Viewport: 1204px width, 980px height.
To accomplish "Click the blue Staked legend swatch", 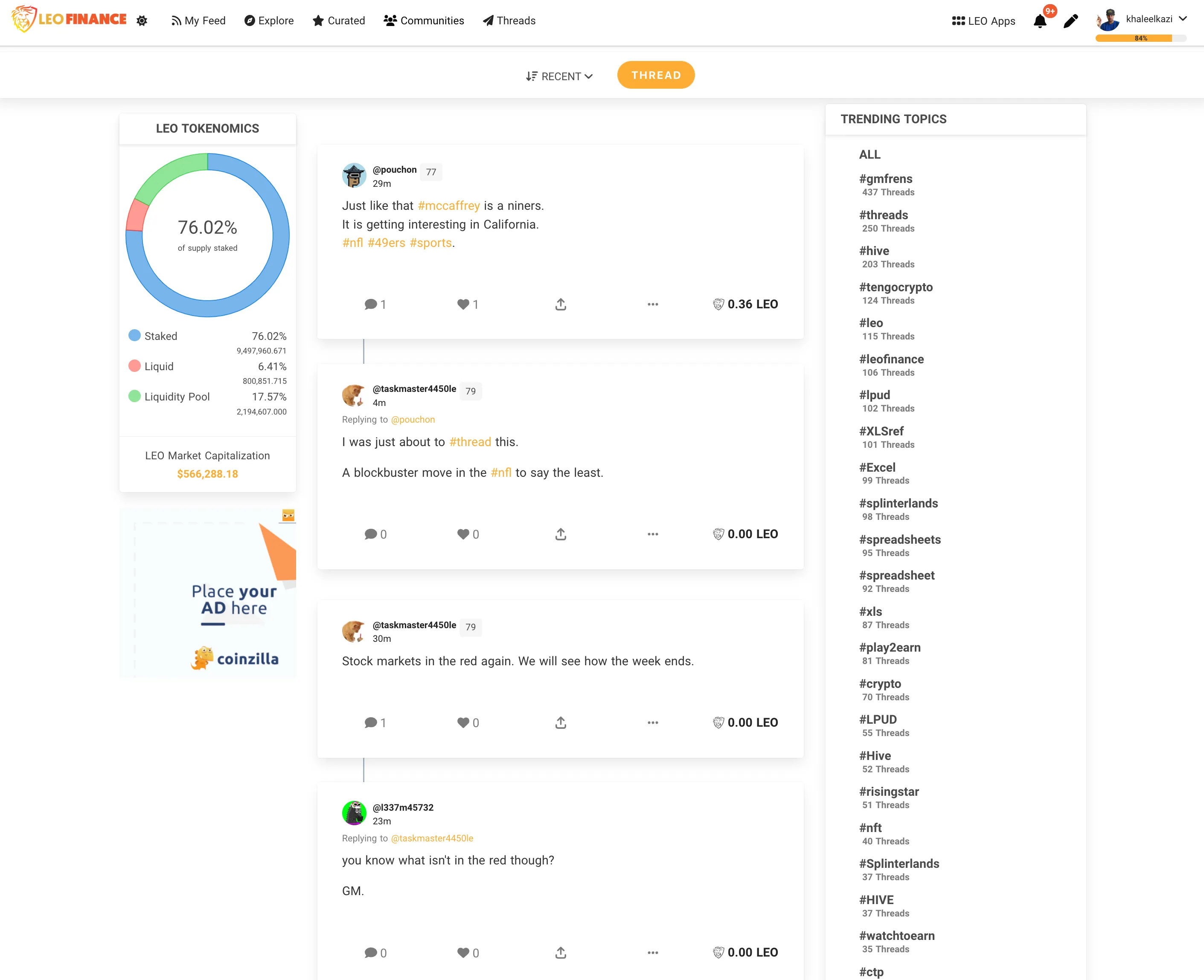I will [x=134, y=335].
